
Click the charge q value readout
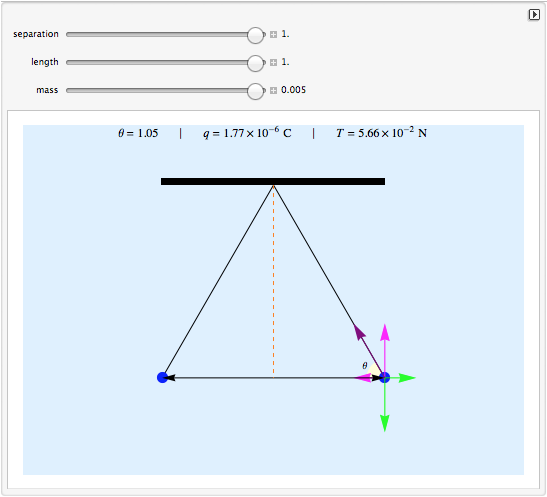[x=247, y=133]
